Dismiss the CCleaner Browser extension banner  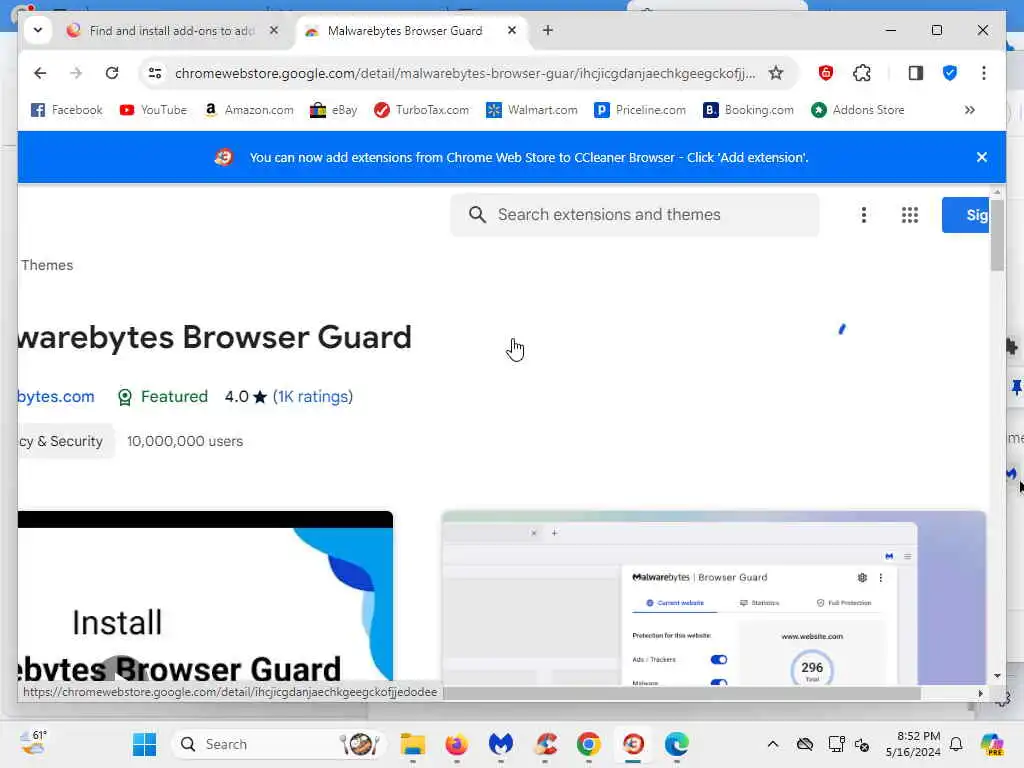coord(982,157)
